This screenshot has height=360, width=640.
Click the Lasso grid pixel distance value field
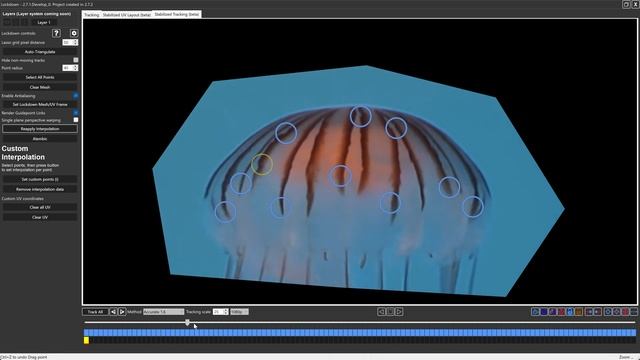[x=67, y=42]
